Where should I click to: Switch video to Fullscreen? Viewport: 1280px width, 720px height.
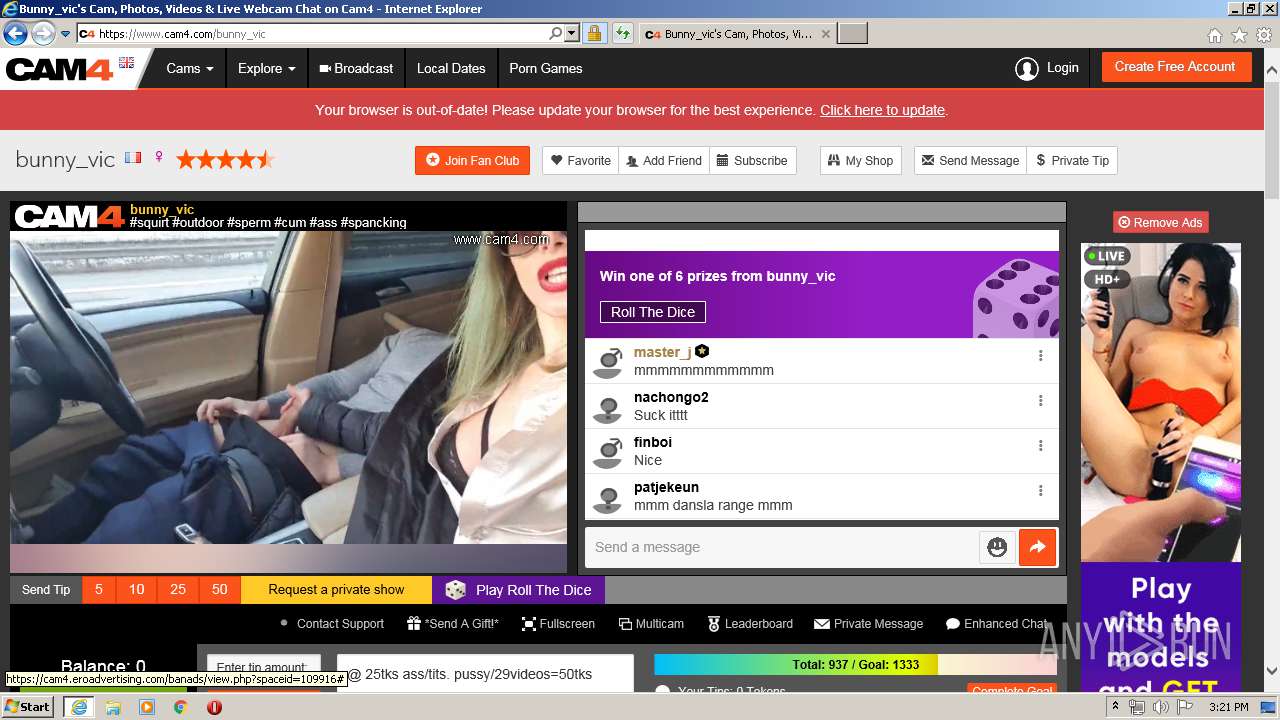(557, 624)
